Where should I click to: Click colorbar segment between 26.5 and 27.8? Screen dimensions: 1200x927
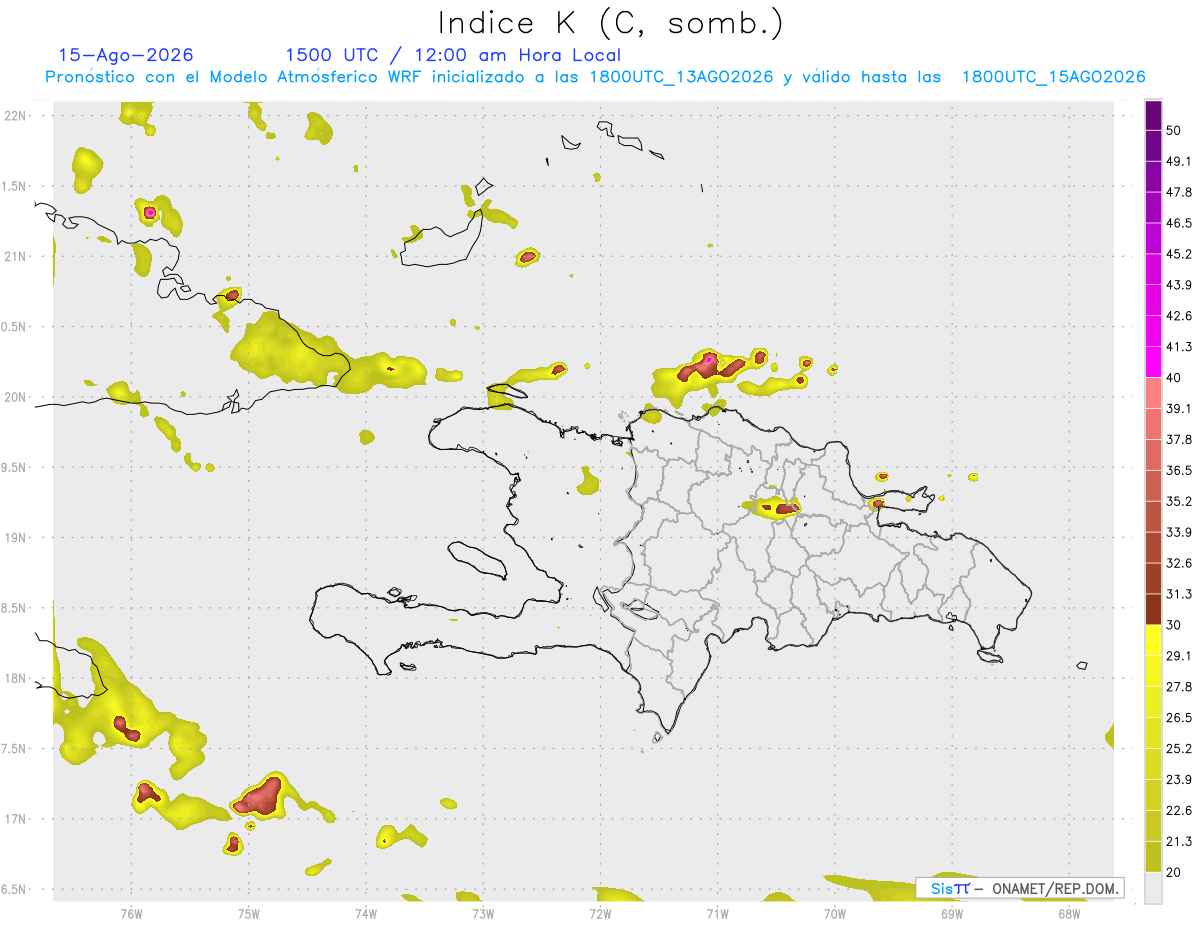[1154, 702]
